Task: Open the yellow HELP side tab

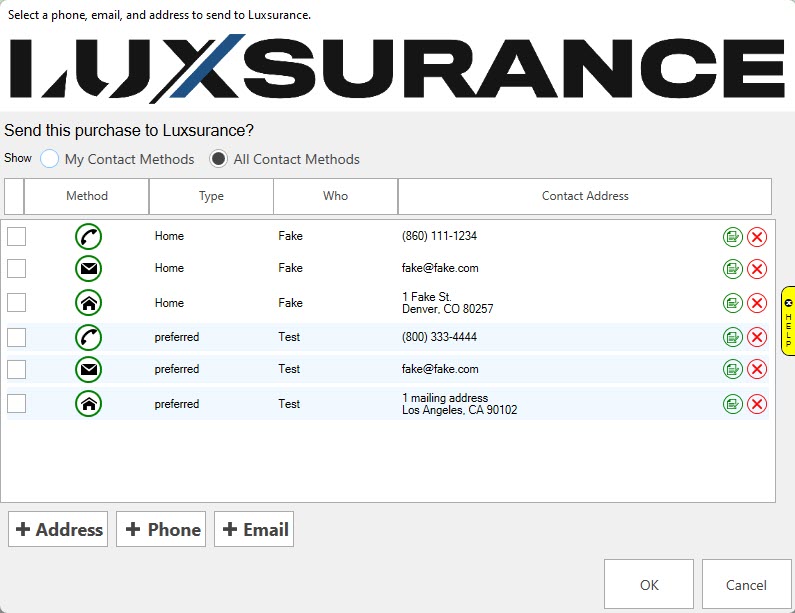Action: (x=788, y=322)
